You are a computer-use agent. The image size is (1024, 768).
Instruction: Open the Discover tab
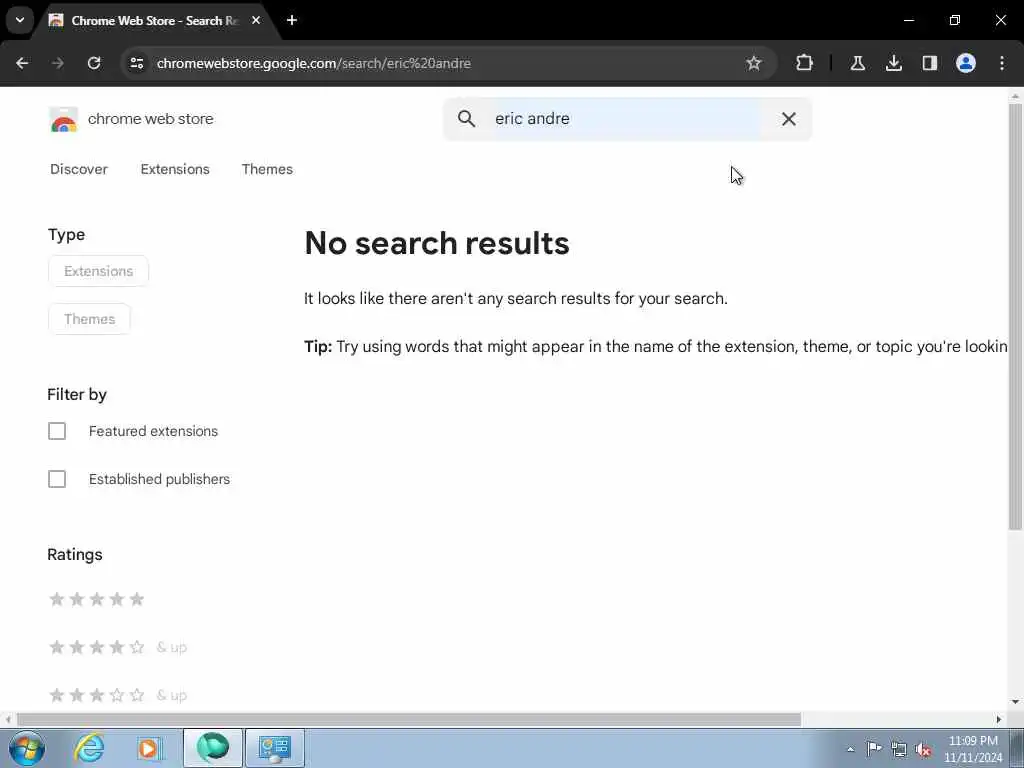79,169
